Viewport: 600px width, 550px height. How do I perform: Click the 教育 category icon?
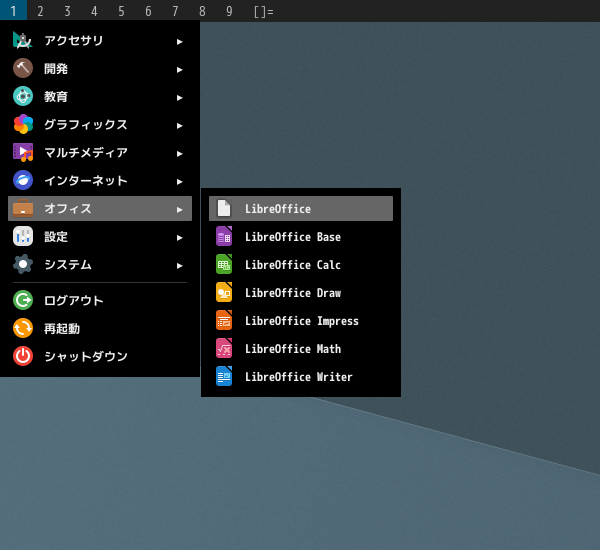(x=23, y=96)
